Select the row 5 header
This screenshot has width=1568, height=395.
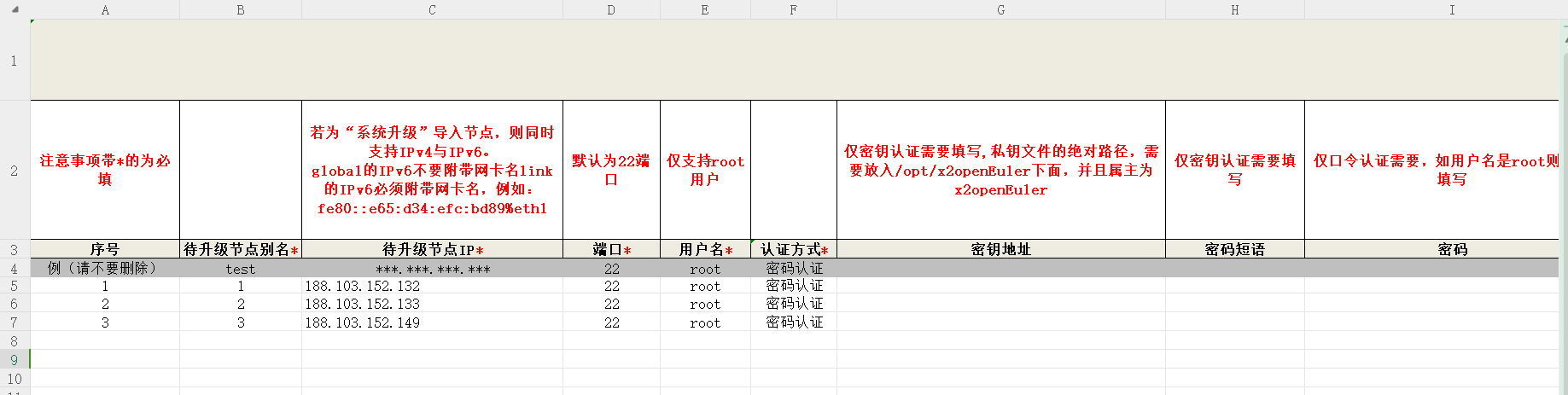[x=15, y=286]
